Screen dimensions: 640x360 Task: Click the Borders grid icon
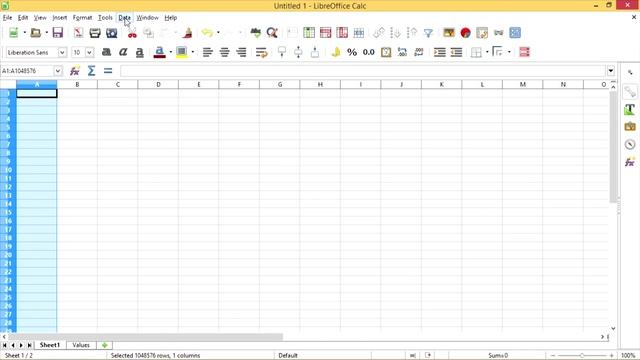point(476,52)
